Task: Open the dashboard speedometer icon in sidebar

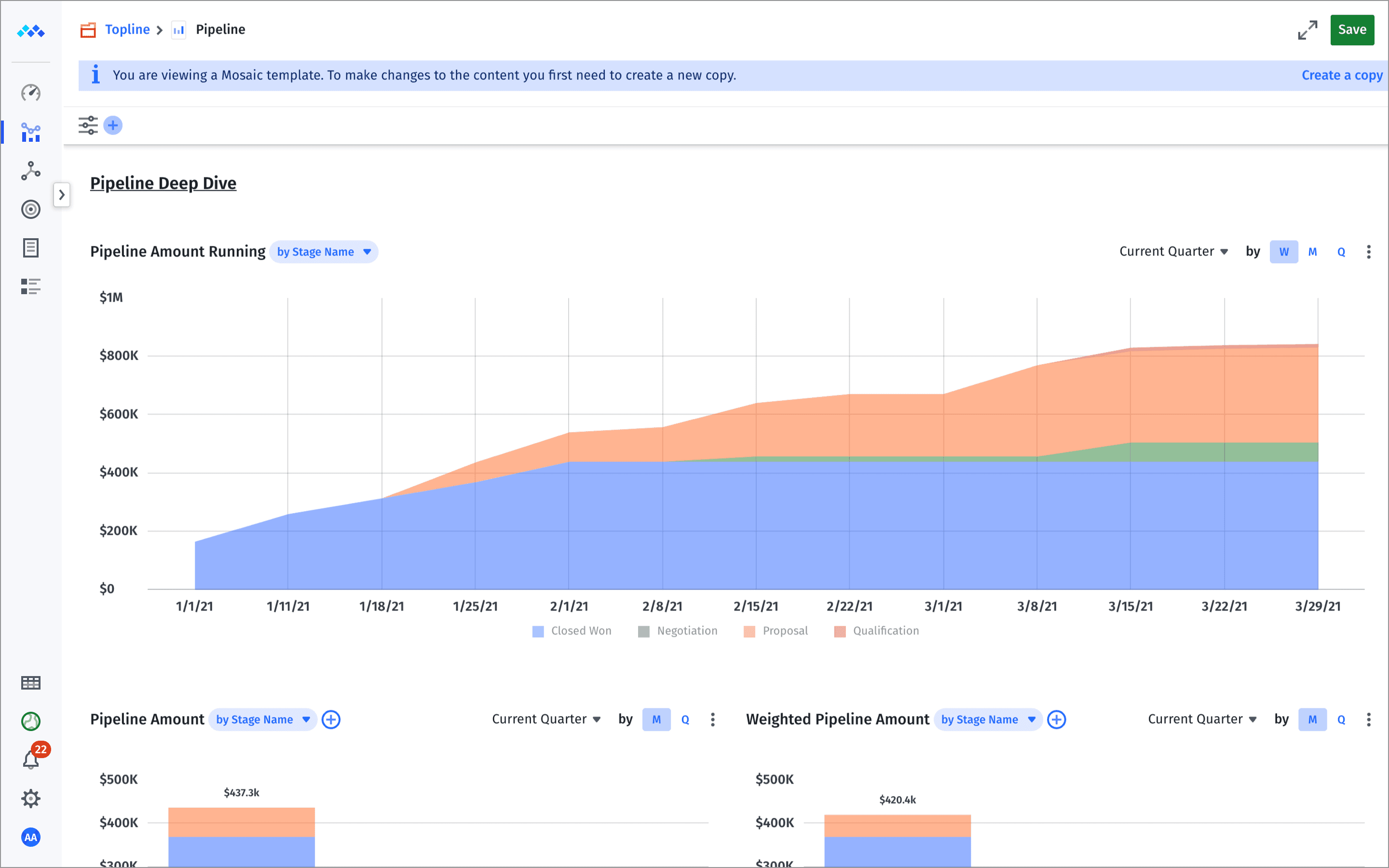Action: (30, 93)
